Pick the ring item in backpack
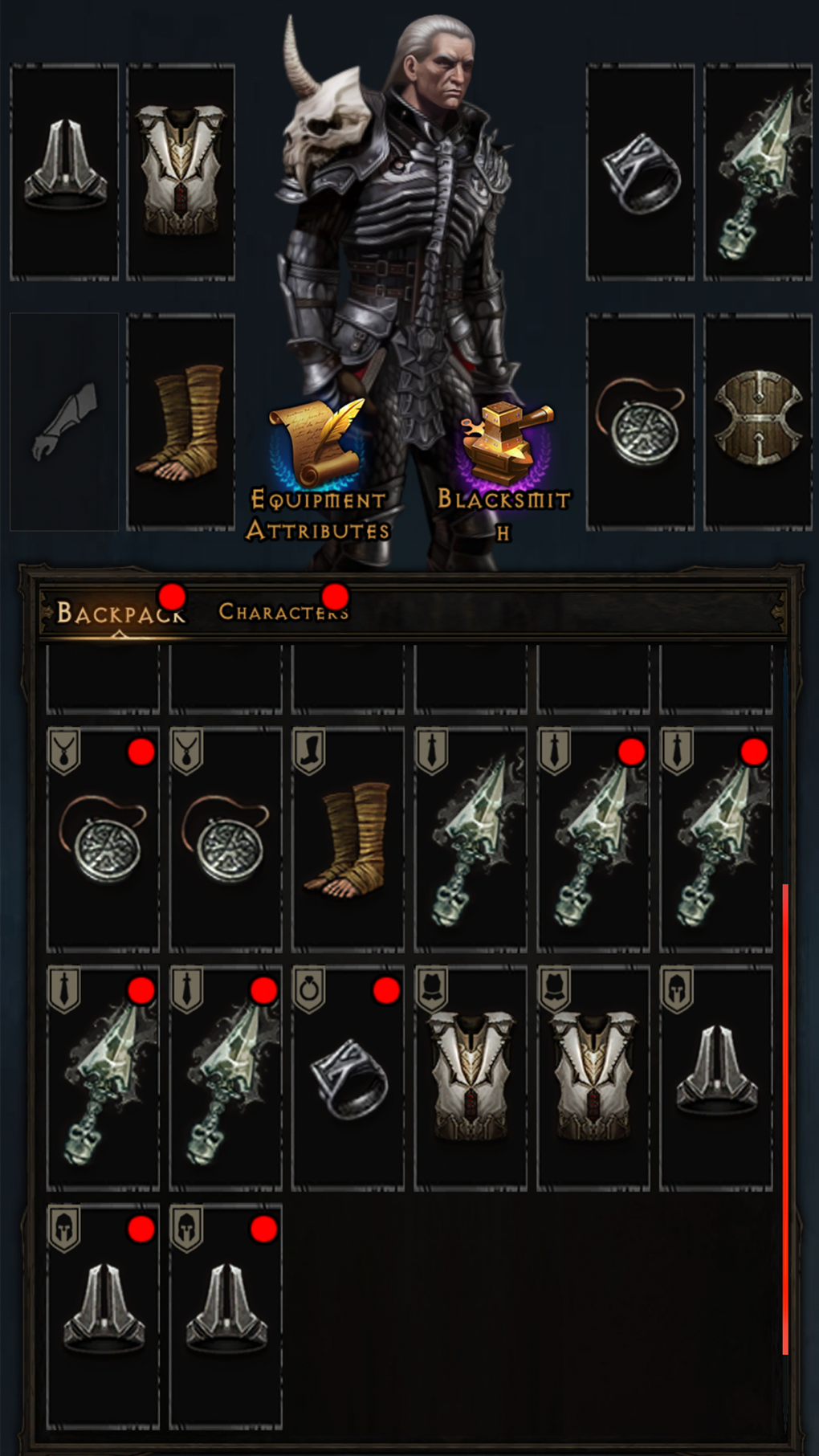 348,1078
